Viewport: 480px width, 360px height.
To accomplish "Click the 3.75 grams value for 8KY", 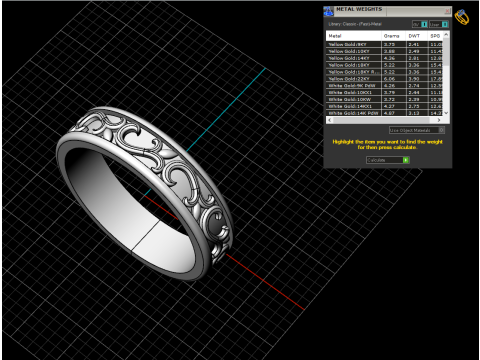I will pyautogui.click(x=389, y=44).
